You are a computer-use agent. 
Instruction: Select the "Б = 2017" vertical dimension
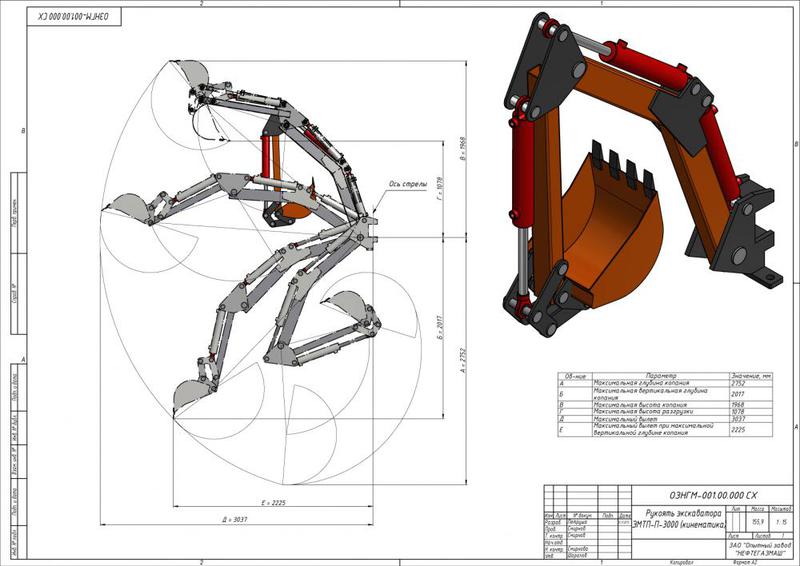coord(441,329)
